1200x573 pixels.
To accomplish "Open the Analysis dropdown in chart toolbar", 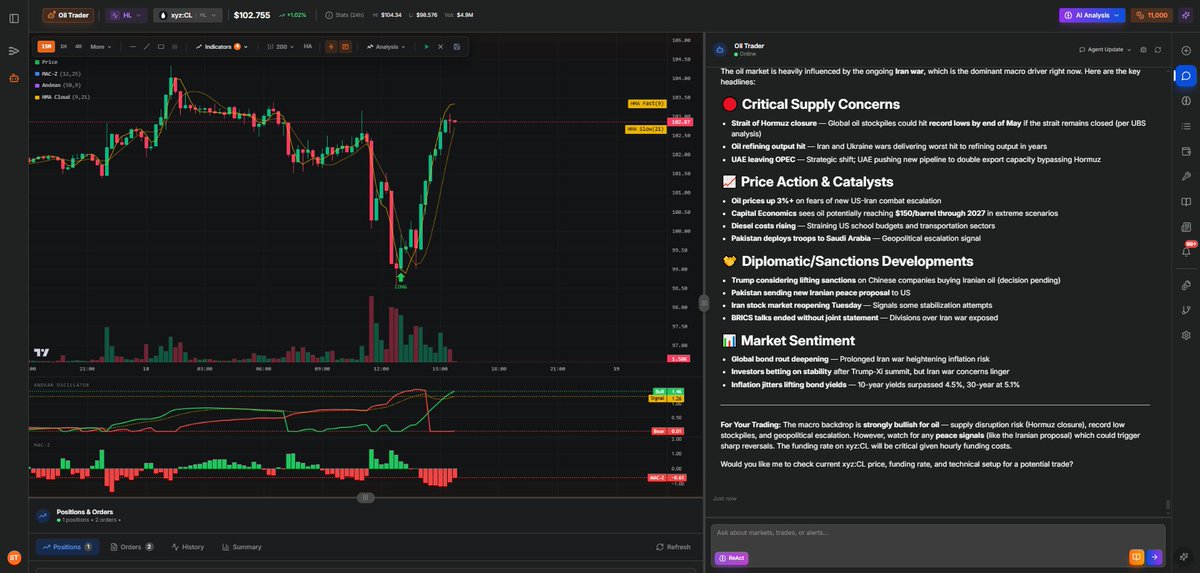I will coord(385,46).
